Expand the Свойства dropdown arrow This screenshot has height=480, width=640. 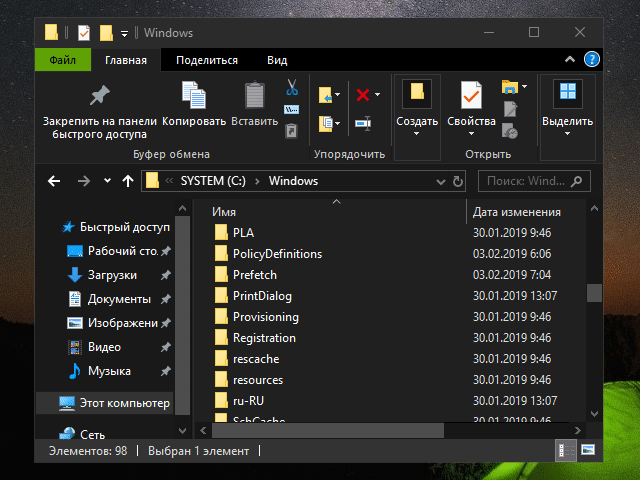[471, 134]
